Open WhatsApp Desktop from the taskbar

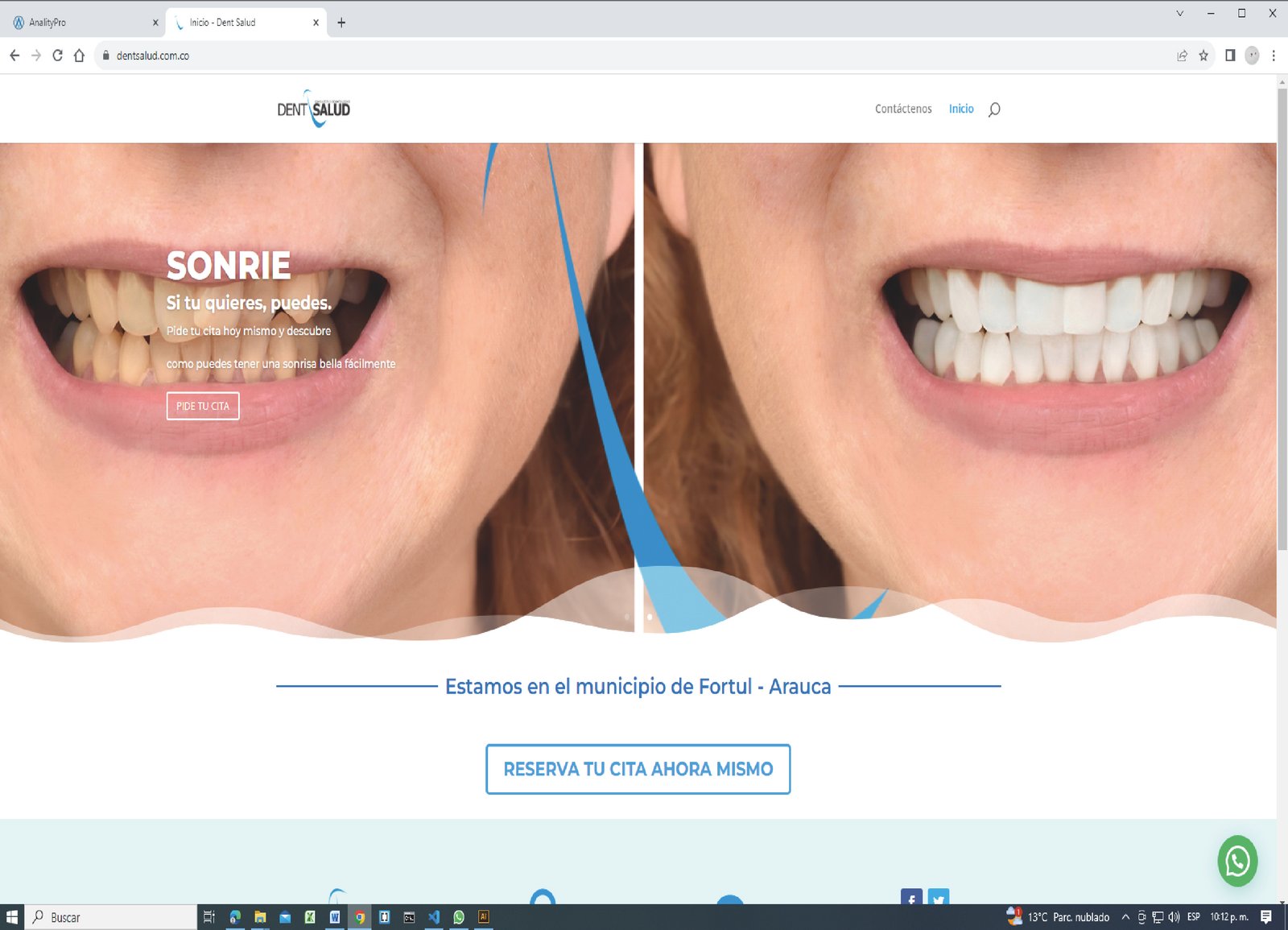click(x=459, y=916)
